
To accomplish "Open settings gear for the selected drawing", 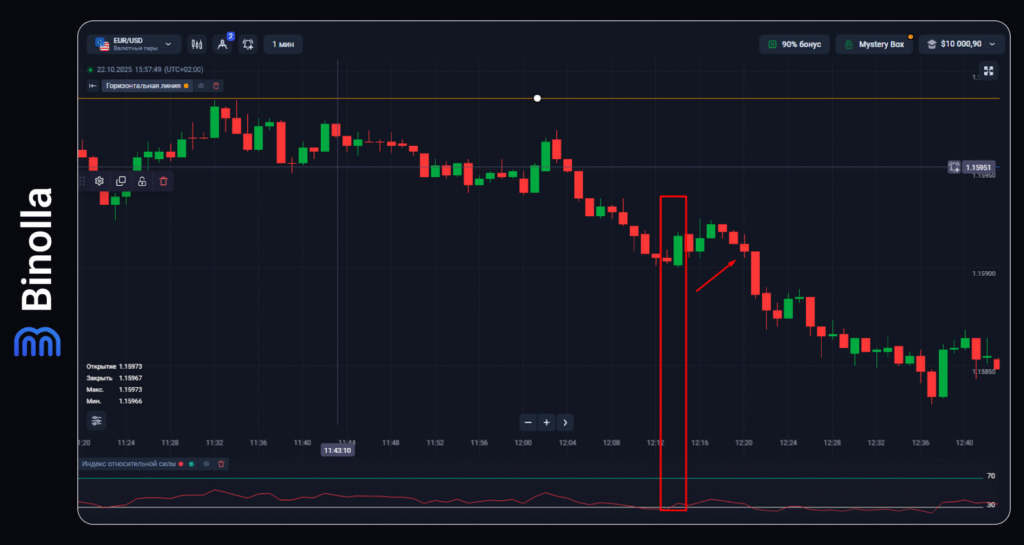I will click(99, 181).
